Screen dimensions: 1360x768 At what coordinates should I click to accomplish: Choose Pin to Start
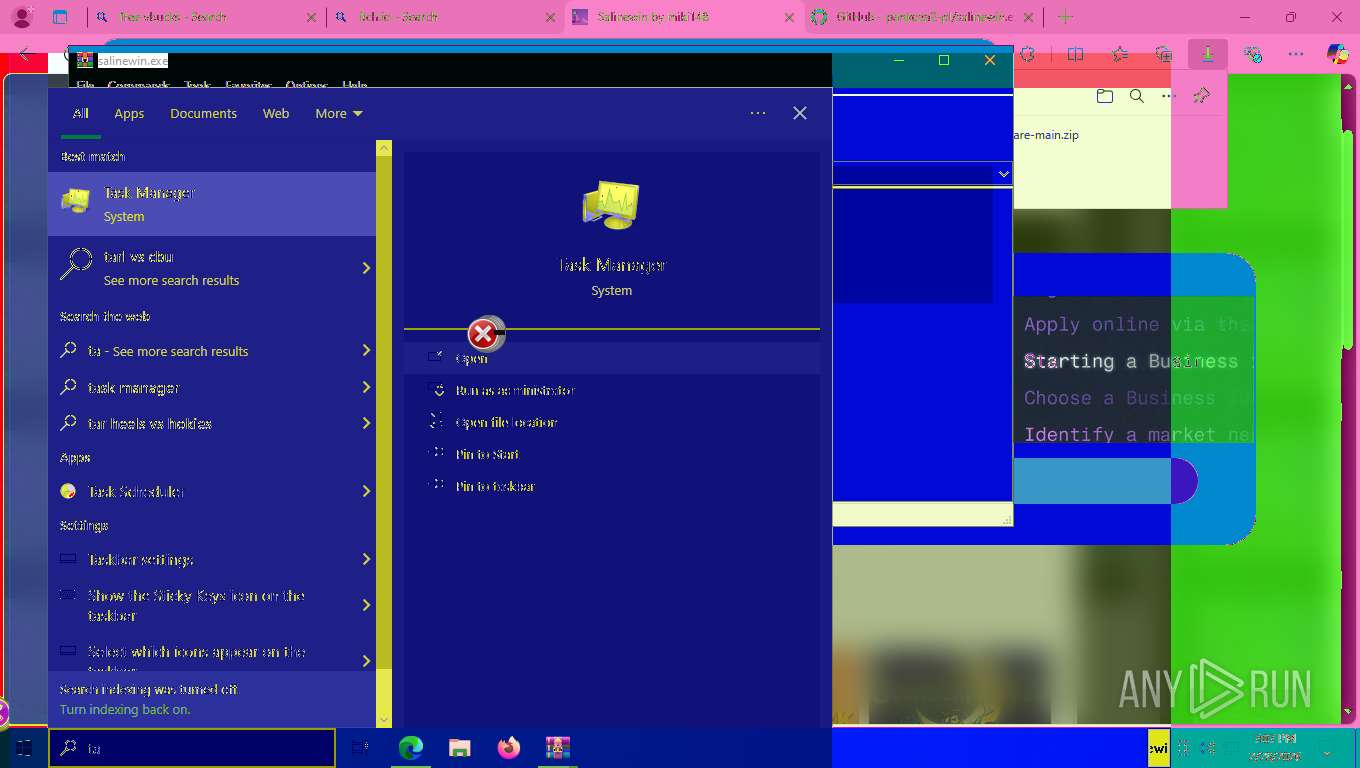612,454
